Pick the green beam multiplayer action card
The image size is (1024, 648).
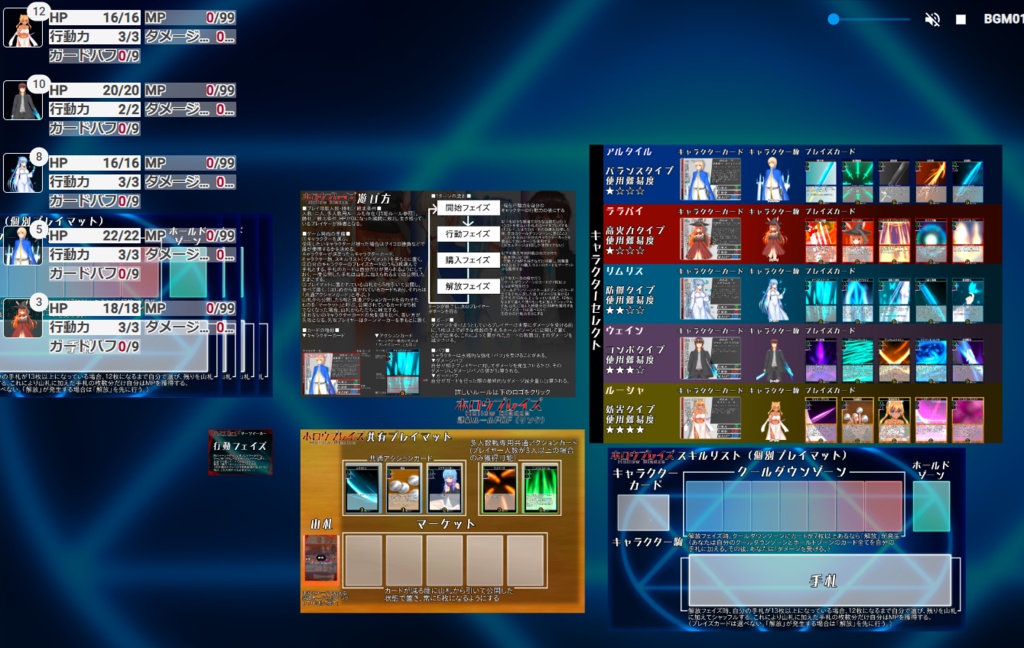point(541,489)
